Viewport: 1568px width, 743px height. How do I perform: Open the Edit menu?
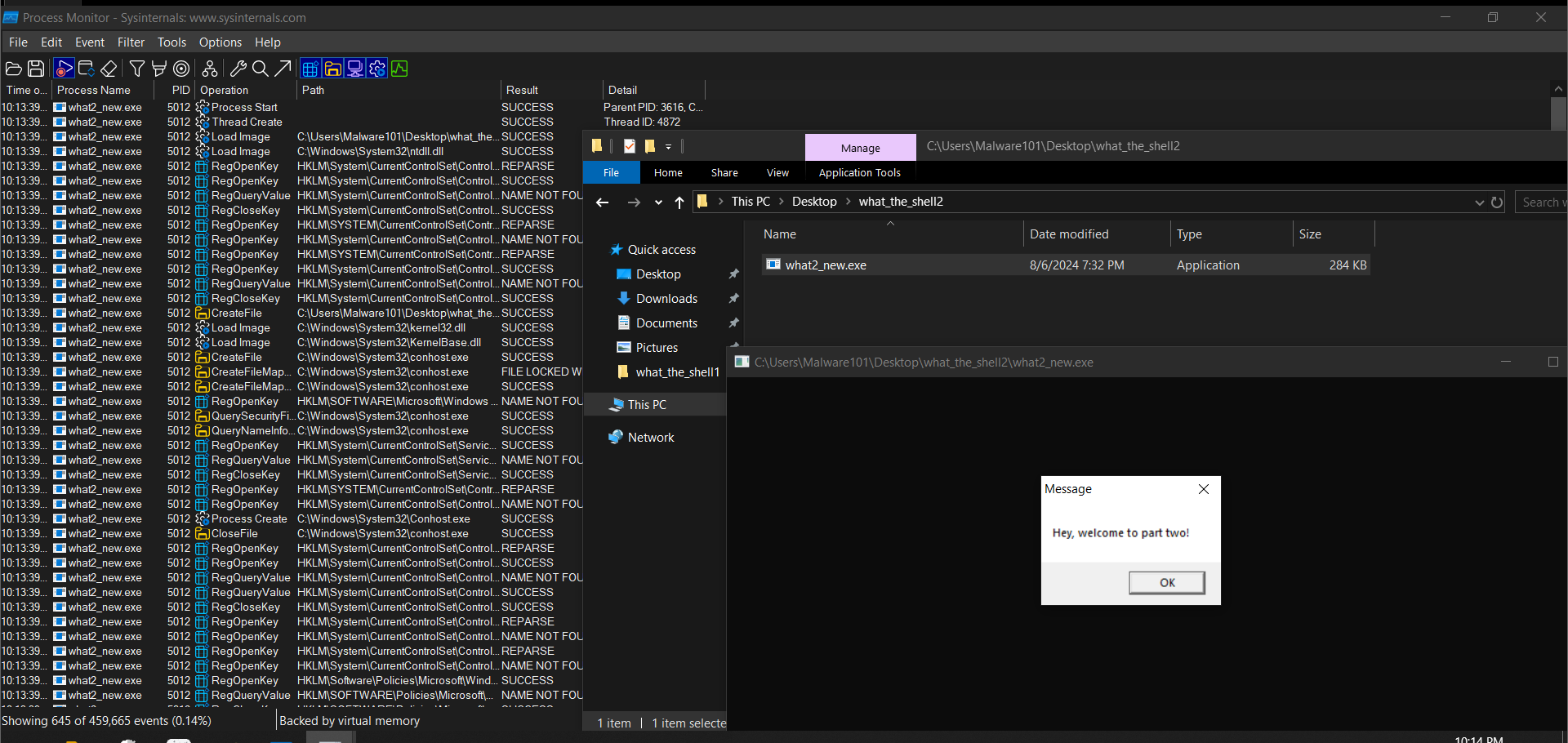(x=51, y=42)
